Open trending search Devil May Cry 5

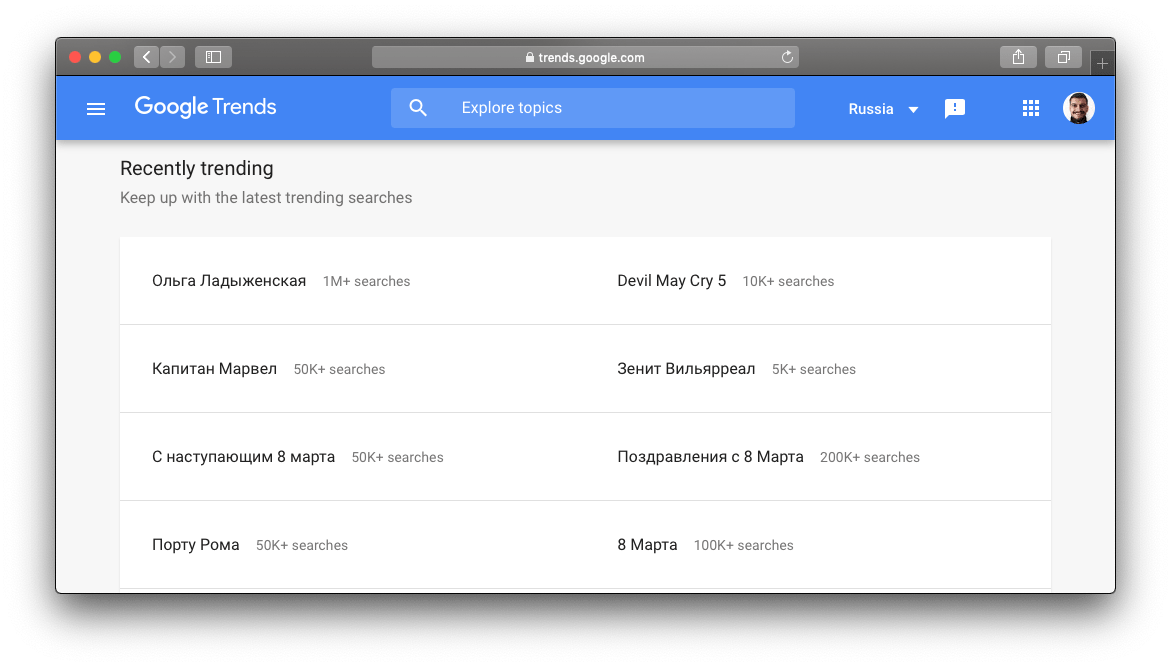671,281
